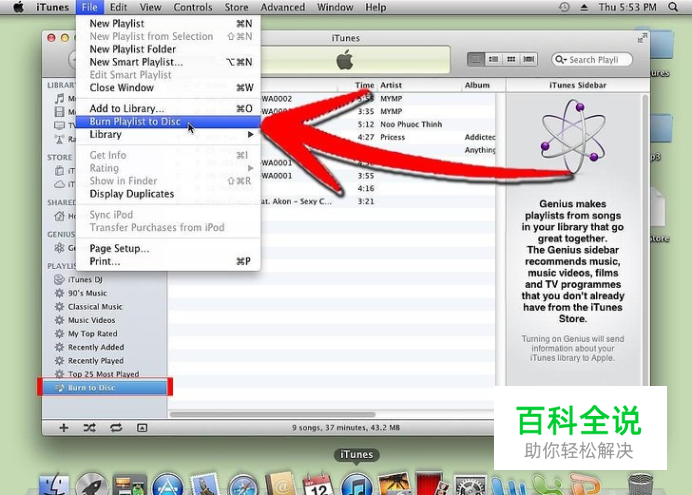692x495 pixels.
Task: Choose New Playlist from File menu
Action: point(168,23)
